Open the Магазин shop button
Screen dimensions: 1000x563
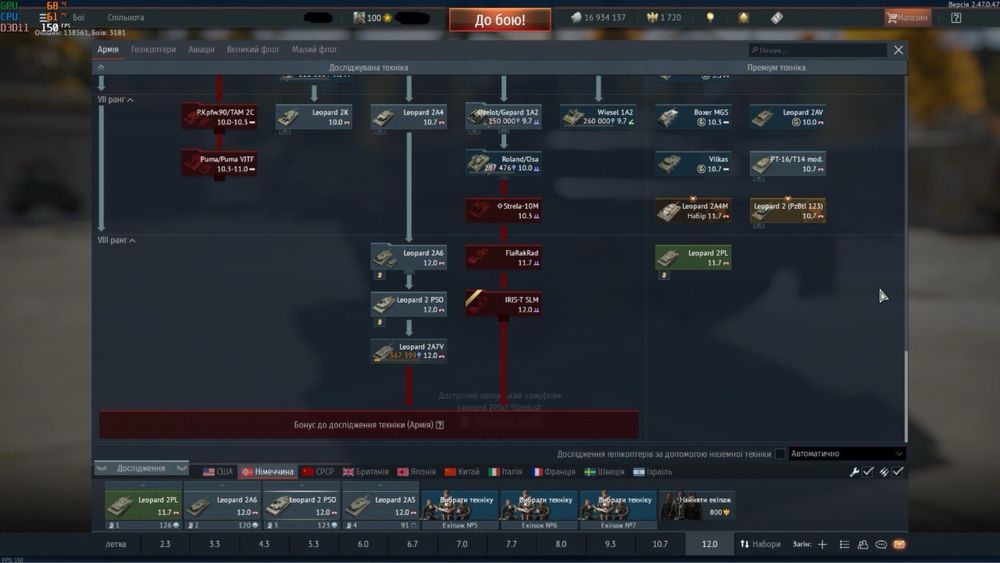(907, 18)
